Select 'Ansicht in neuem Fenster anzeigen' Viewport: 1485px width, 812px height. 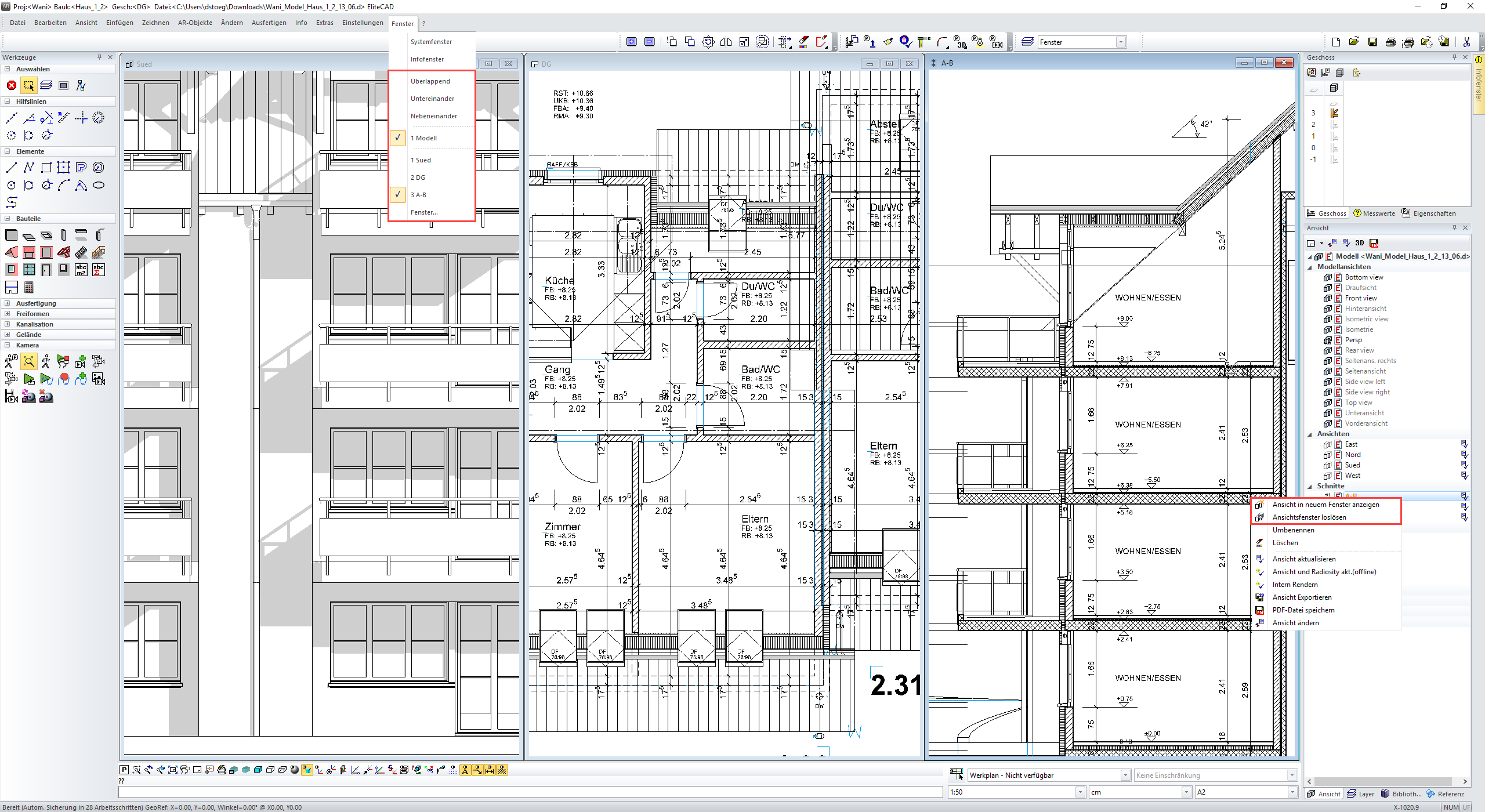coord(1325,505)
